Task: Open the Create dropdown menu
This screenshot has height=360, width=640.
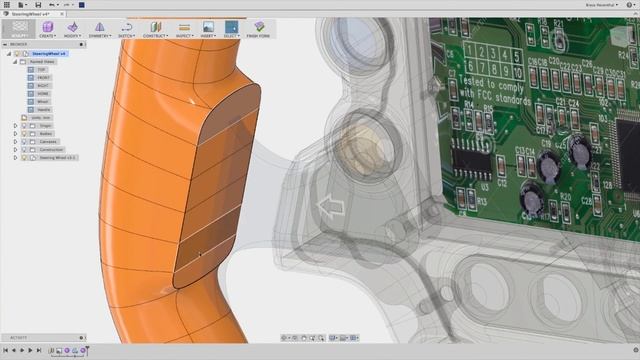Action: point(48,36)
